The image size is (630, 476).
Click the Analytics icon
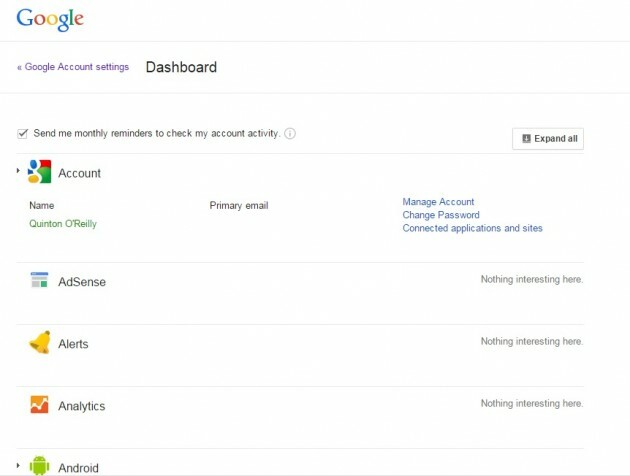click(x=39, y=405)
